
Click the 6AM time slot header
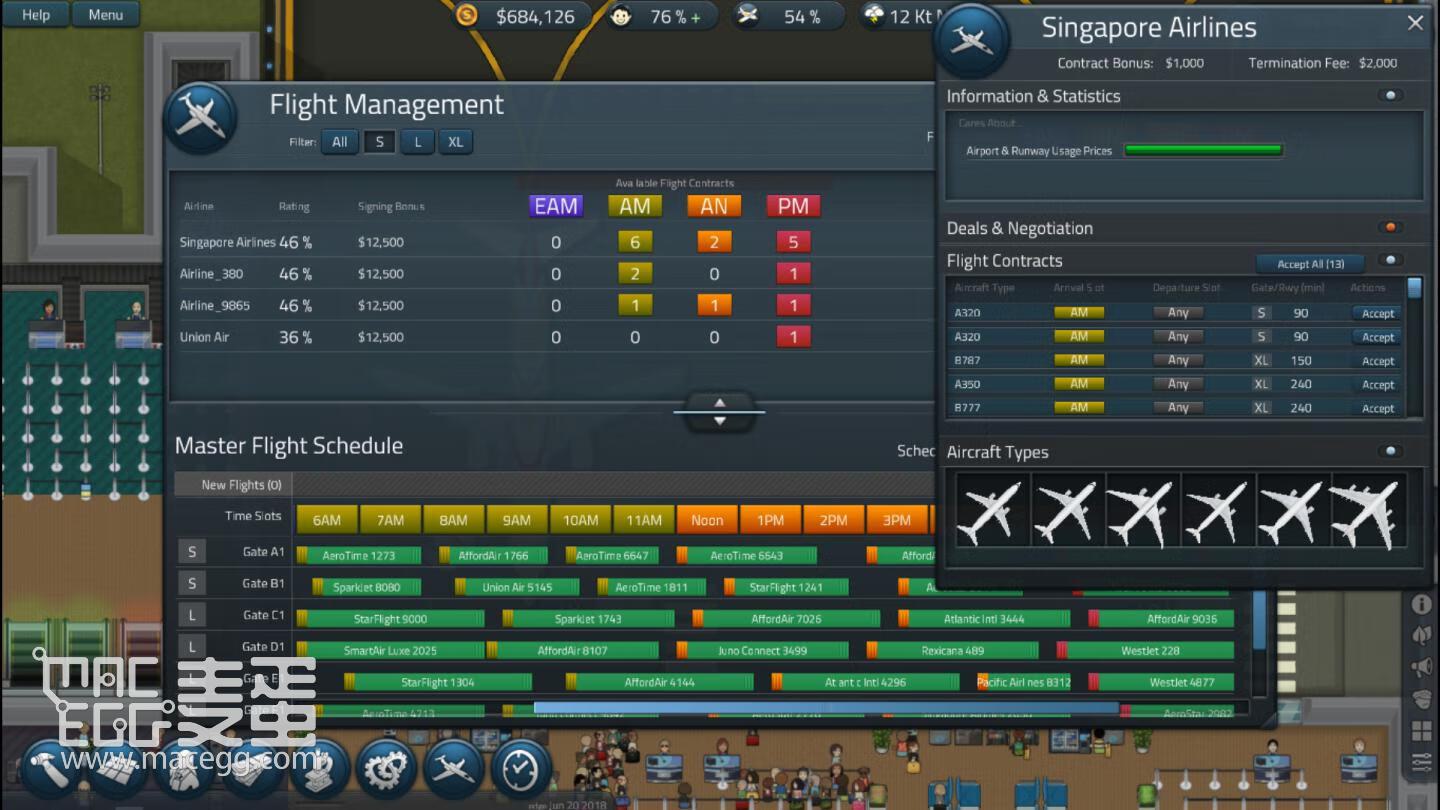327,520
